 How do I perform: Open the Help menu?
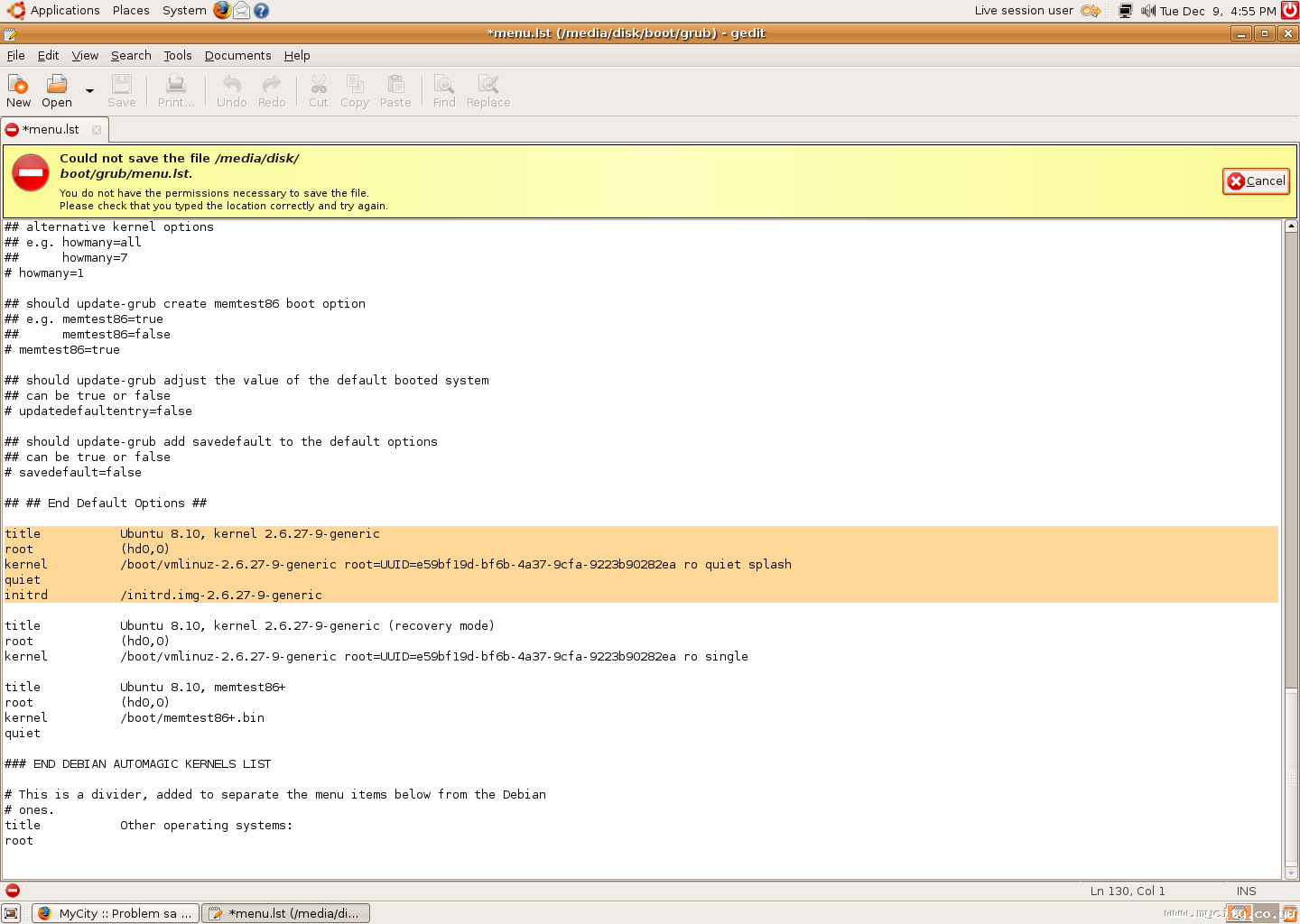[x=297, y=55]
